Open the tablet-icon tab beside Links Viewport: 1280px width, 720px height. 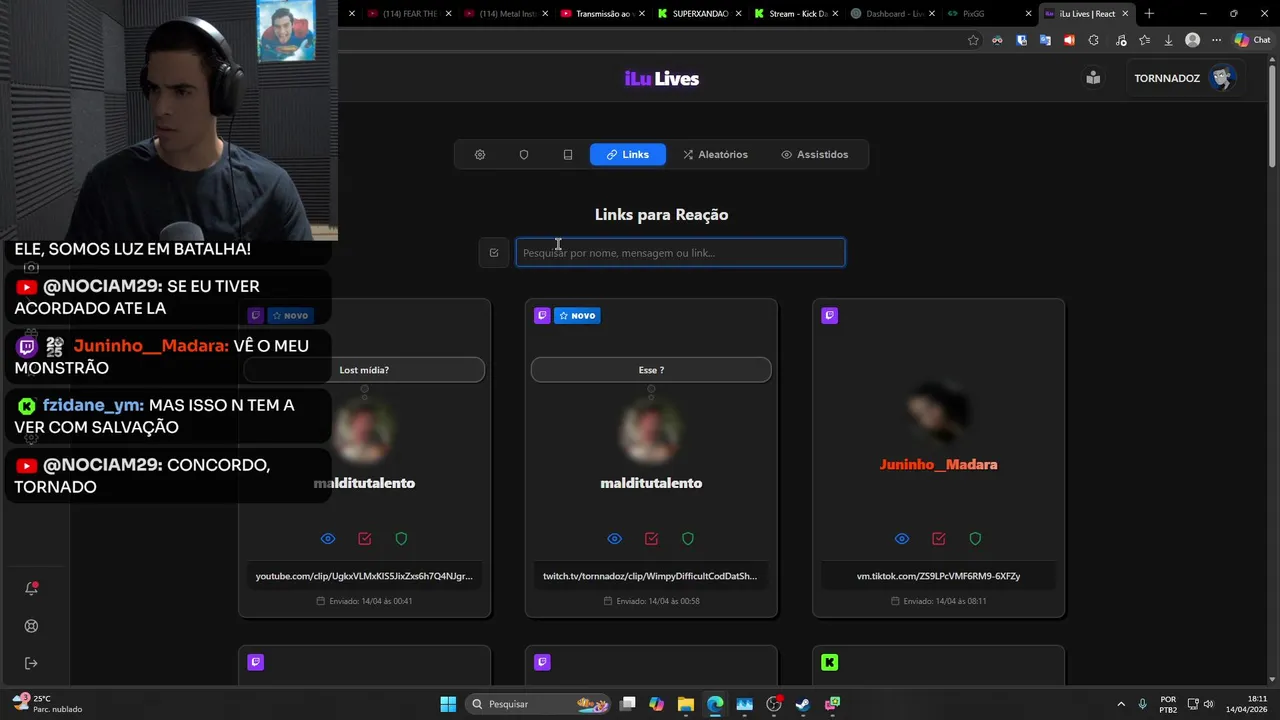pyautogui.click(x=568, y=155)
